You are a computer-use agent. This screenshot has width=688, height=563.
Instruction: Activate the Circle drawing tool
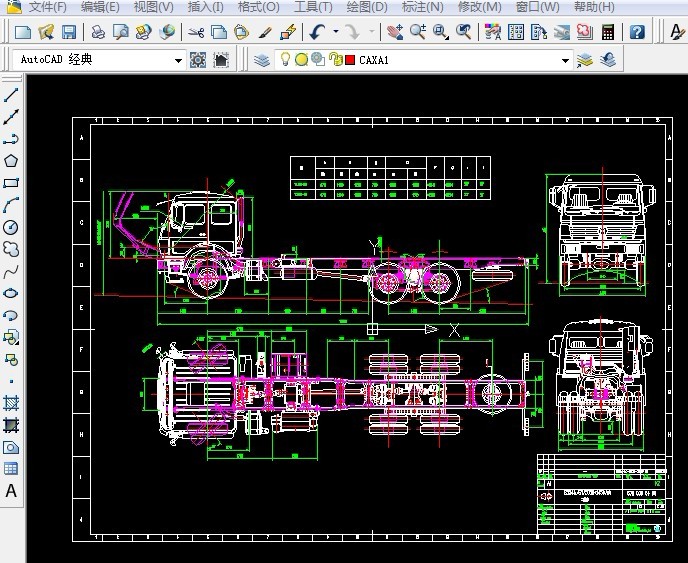pos(12,227)
